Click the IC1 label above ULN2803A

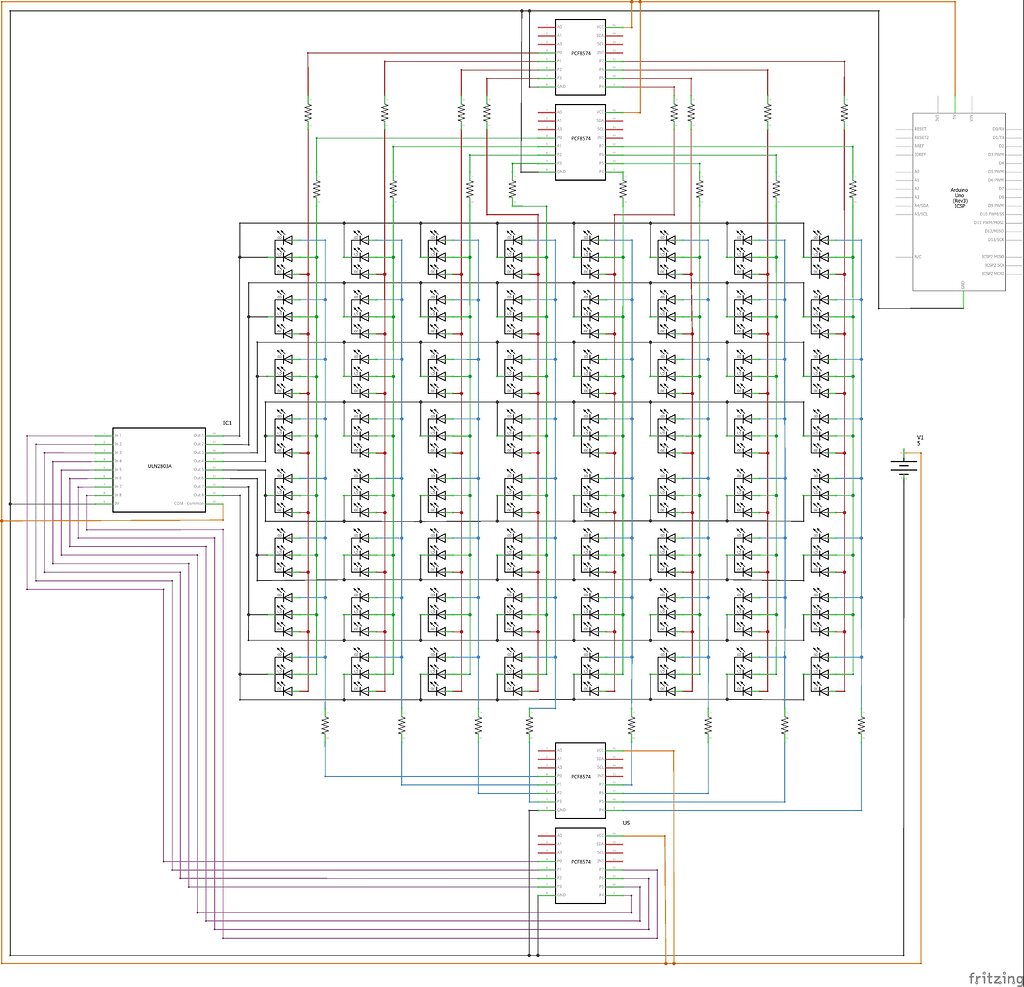coord(227,422)
